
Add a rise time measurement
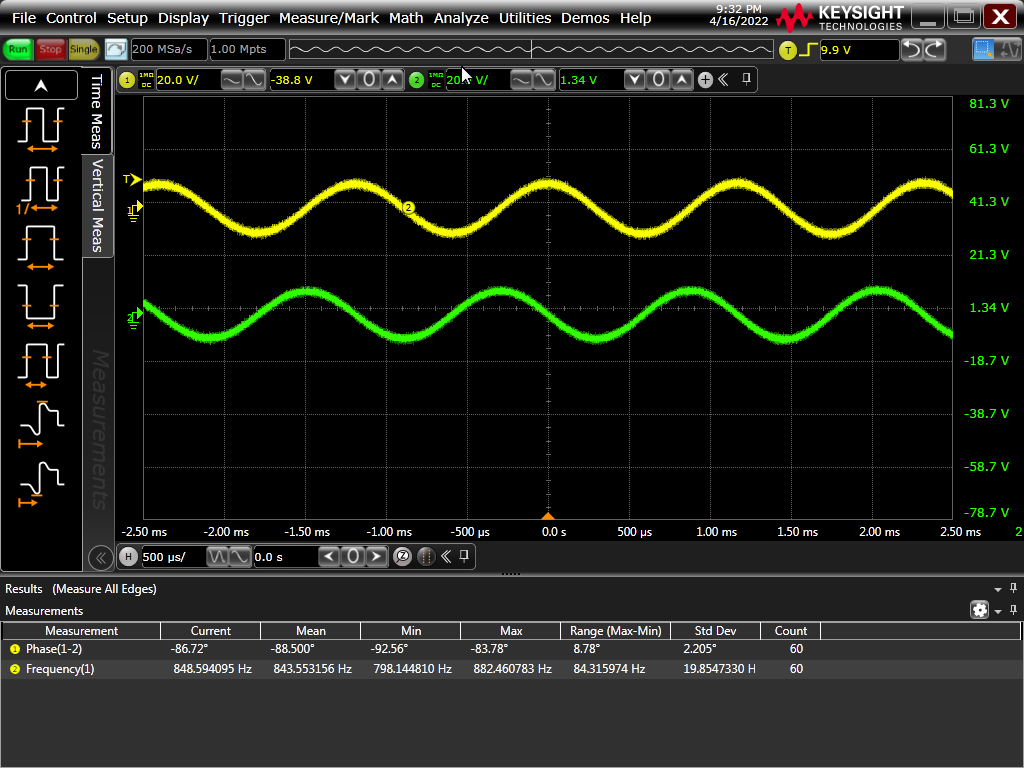click(40, 422)
